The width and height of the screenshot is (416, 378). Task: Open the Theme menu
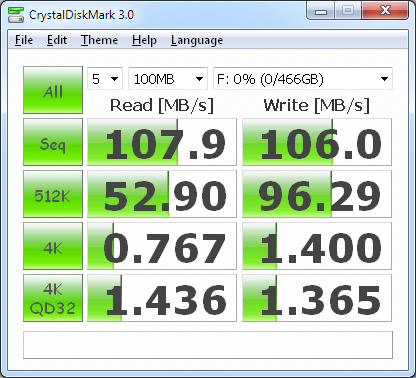(99, 40)
